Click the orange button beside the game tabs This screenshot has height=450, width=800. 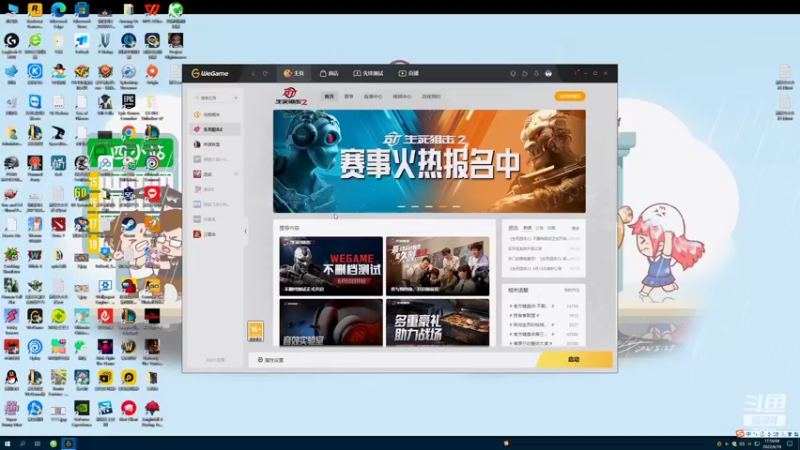point(570,96)
